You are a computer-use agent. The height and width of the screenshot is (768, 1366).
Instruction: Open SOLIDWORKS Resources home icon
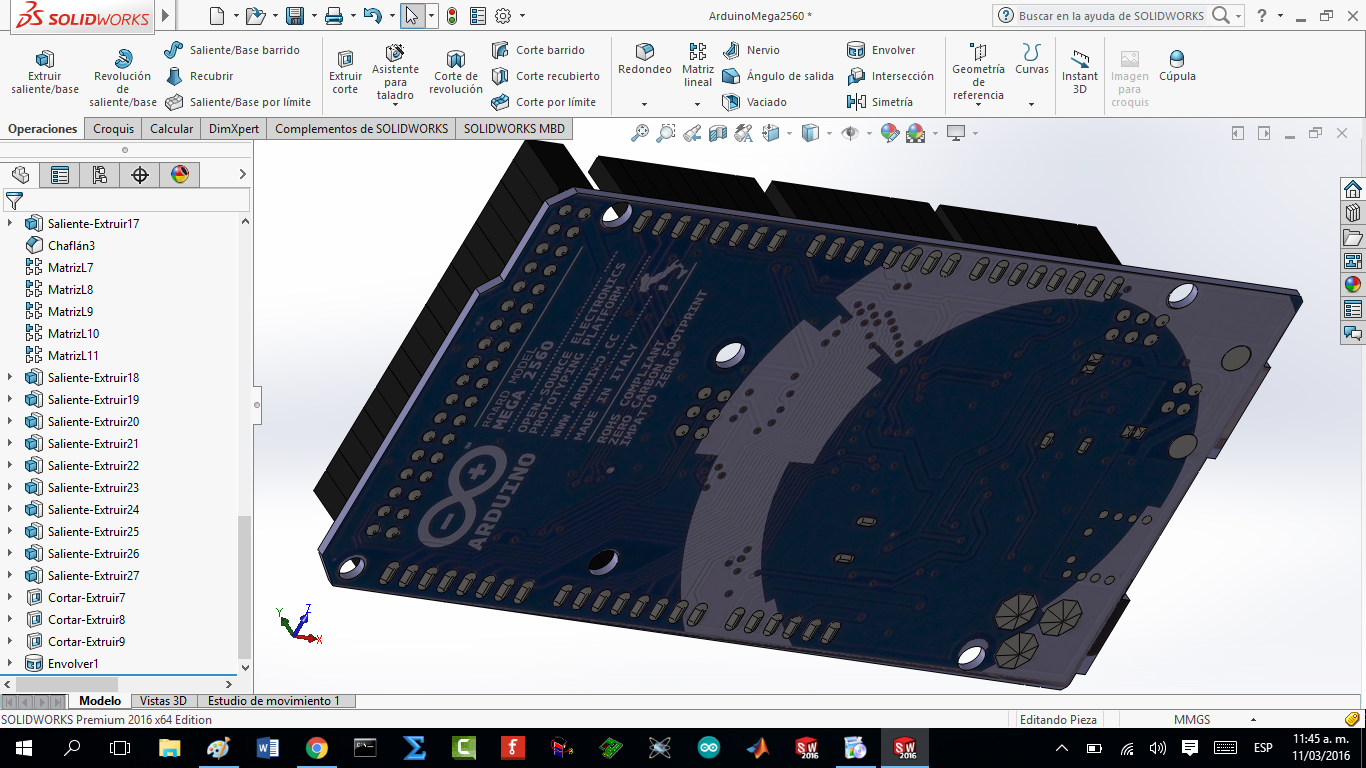click(x=1352, y=190)
